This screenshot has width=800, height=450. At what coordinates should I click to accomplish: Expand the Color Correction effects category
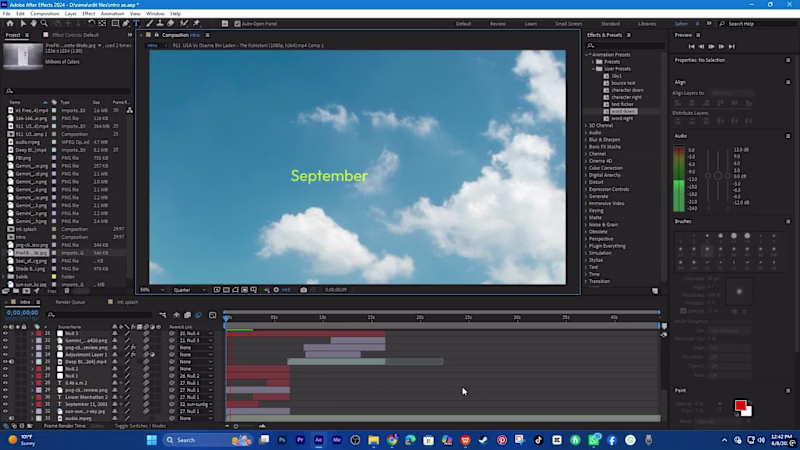tap(586, 168)
